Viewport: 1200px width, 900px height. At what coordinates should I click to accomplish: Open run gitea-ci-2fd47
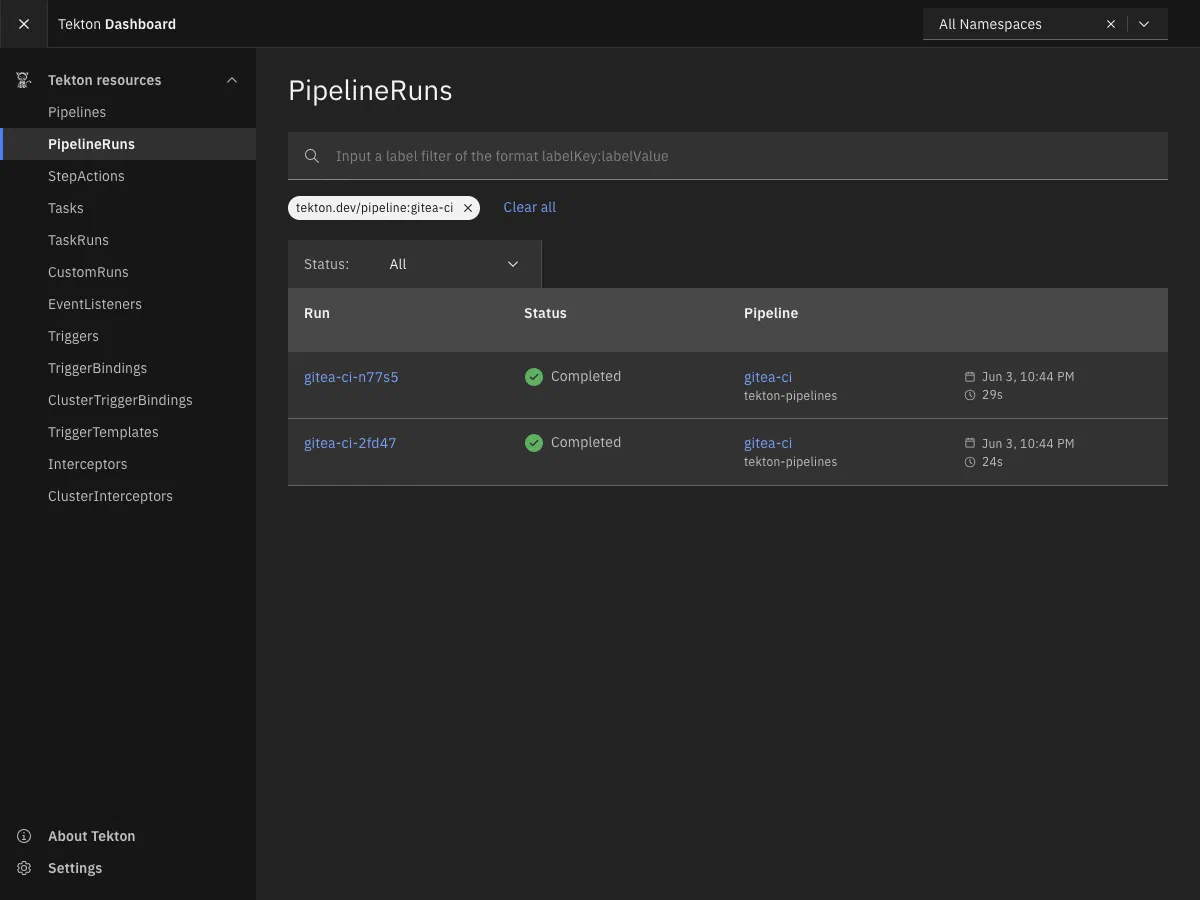point(350,443)
